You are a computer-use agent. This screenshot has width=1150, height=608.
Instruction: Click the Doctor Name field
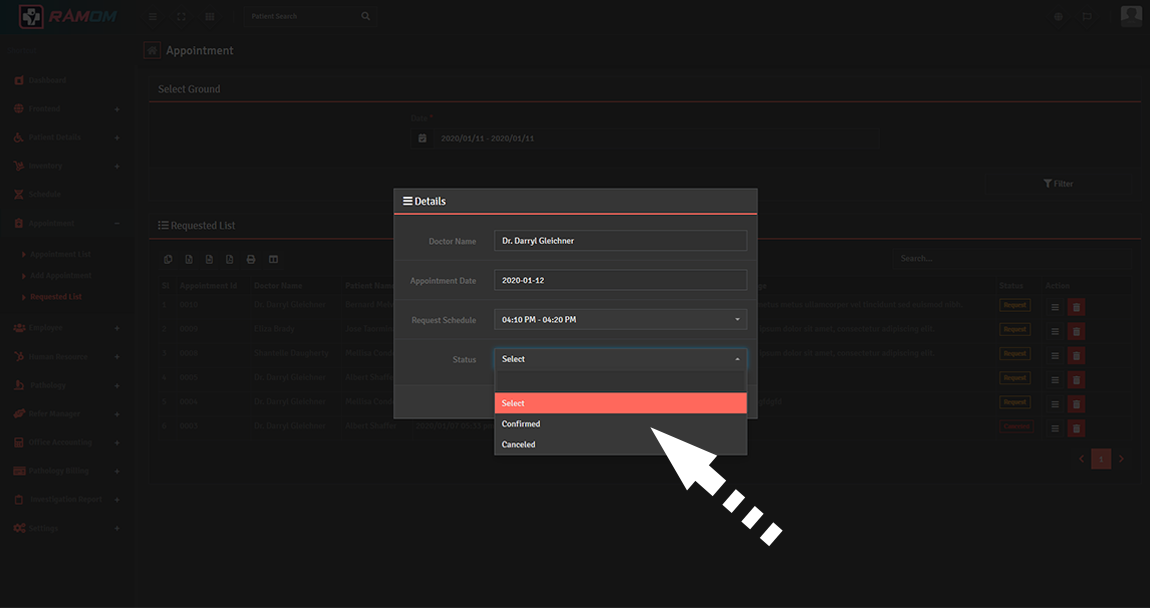point(620,241)
